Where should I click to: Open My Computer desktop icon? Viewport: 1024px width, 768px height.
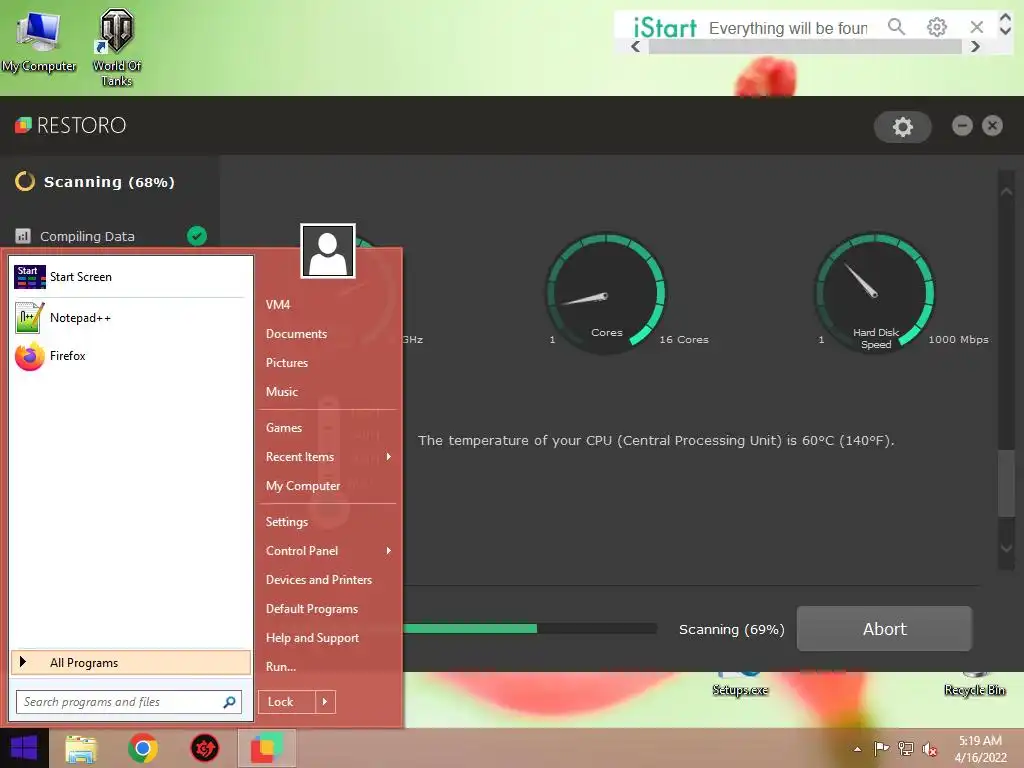39,40
